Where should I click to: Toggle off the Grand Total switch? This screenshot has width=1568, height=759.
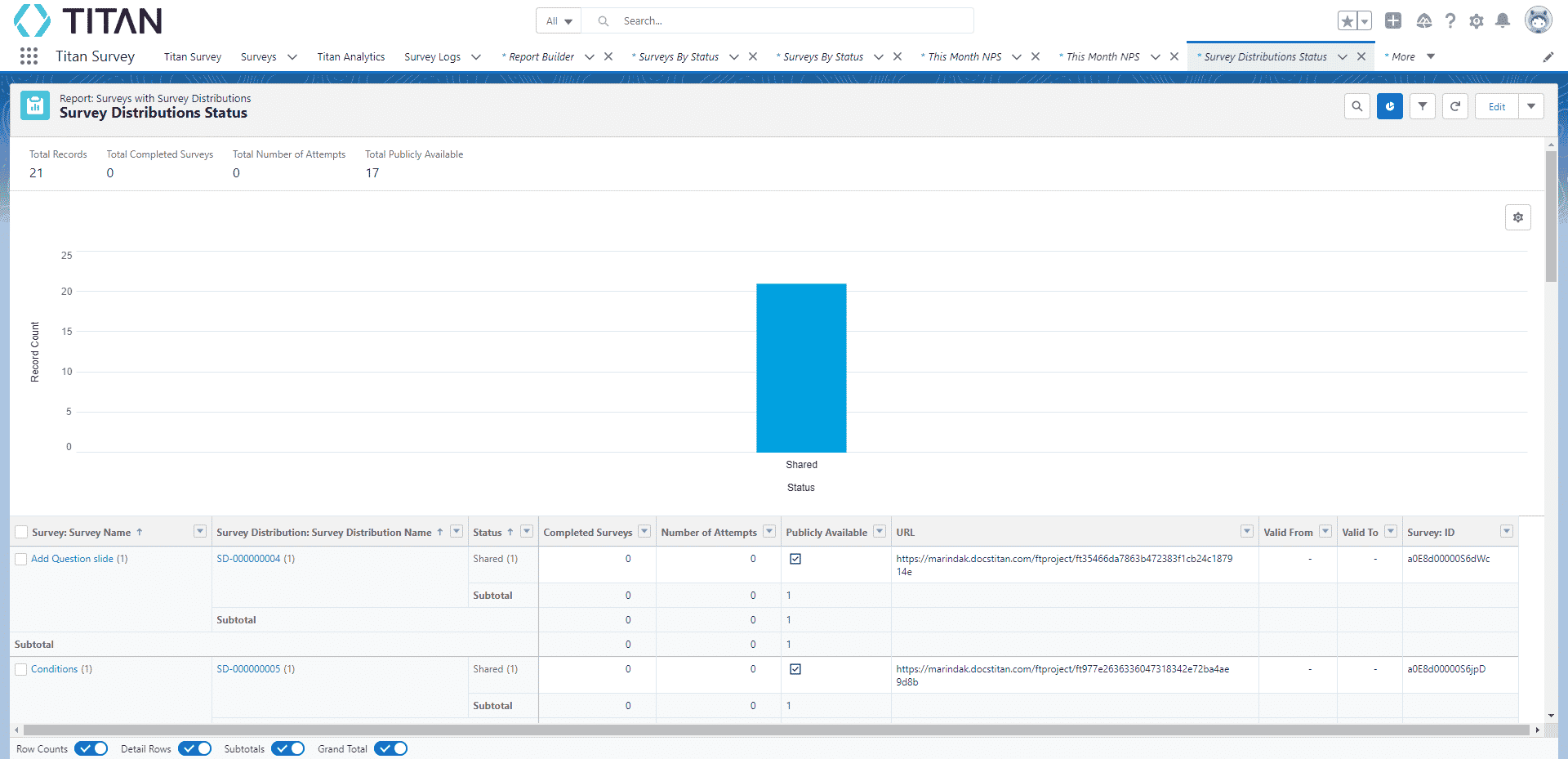(390, 748)
